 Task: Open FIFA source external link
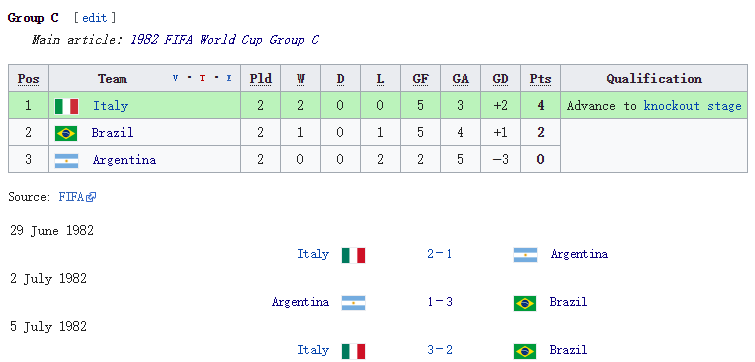(x=77, y=196)
